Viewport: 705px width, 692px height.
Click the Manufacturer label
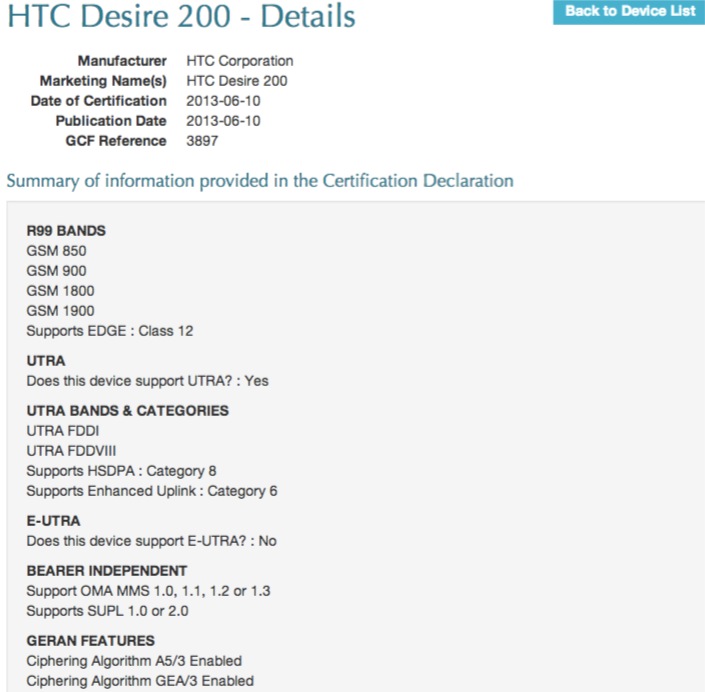(122, 61)
